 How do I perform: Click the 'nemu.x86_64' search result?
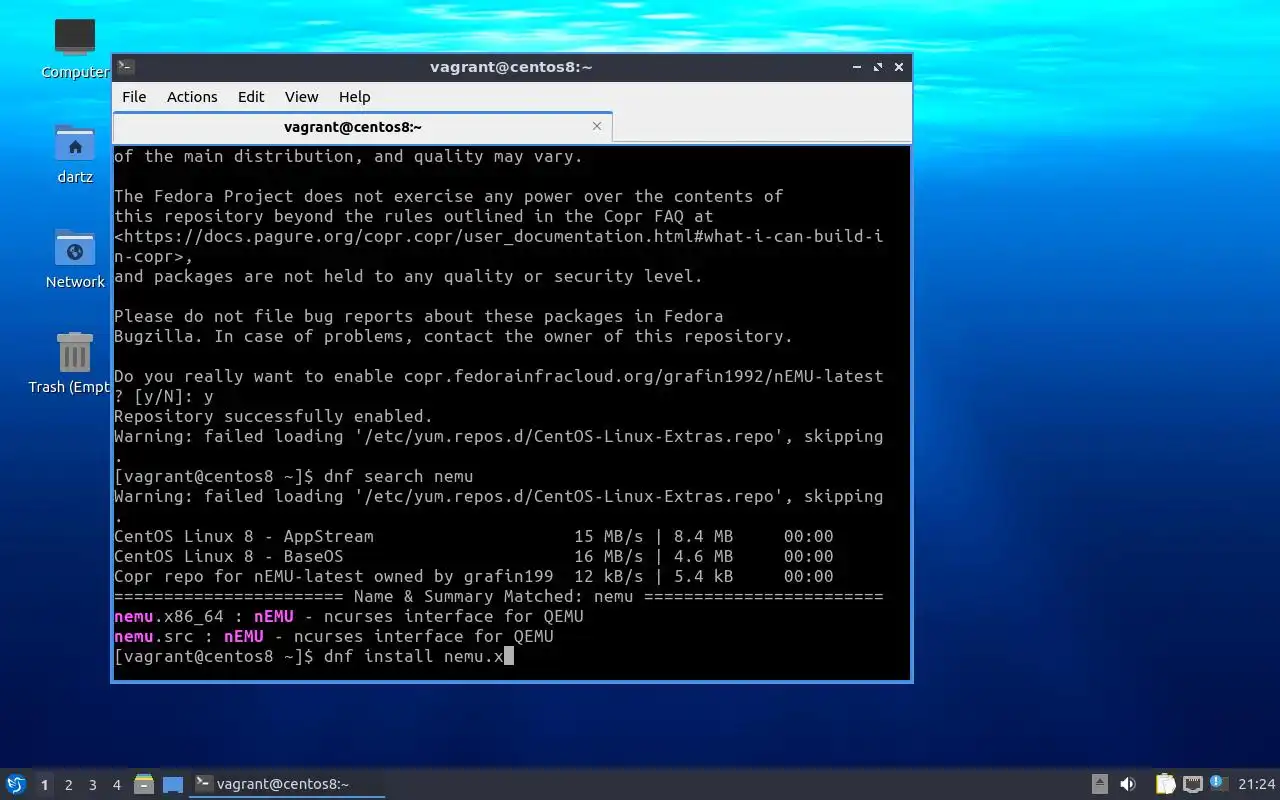pos(349,617)
